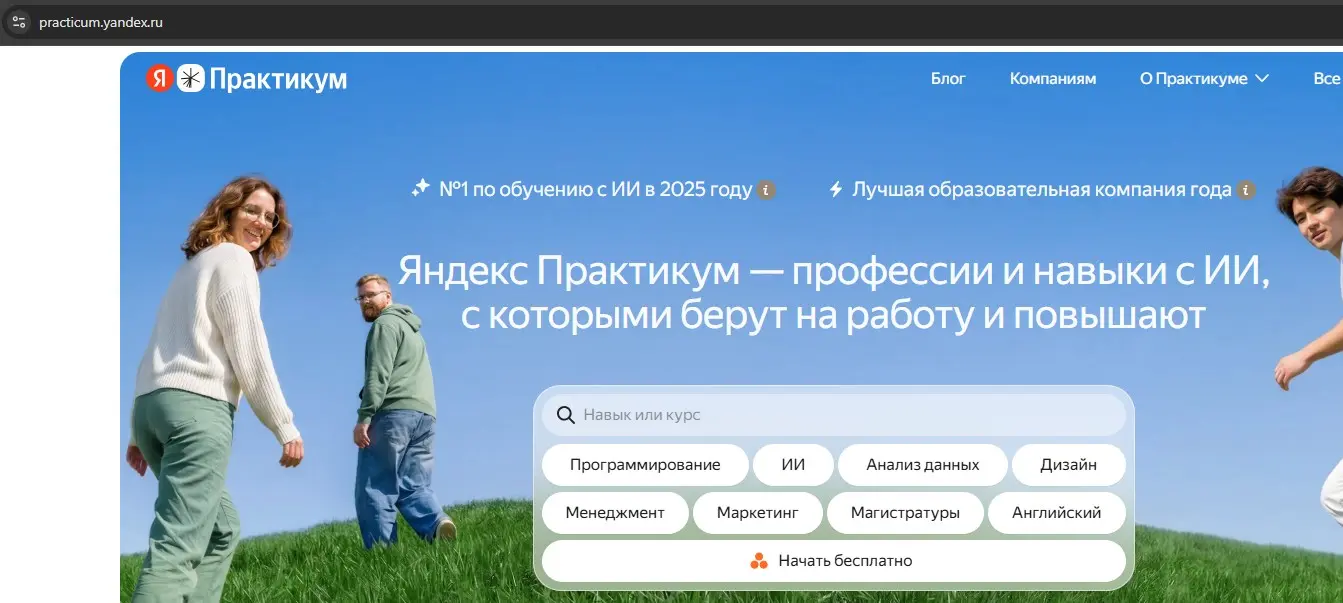The height and width of the screenshot is (603, 1343).
Task: Click the sparkle icon before '№1 по обучению'
Action: pyautogui.click(x=421, y=188)
